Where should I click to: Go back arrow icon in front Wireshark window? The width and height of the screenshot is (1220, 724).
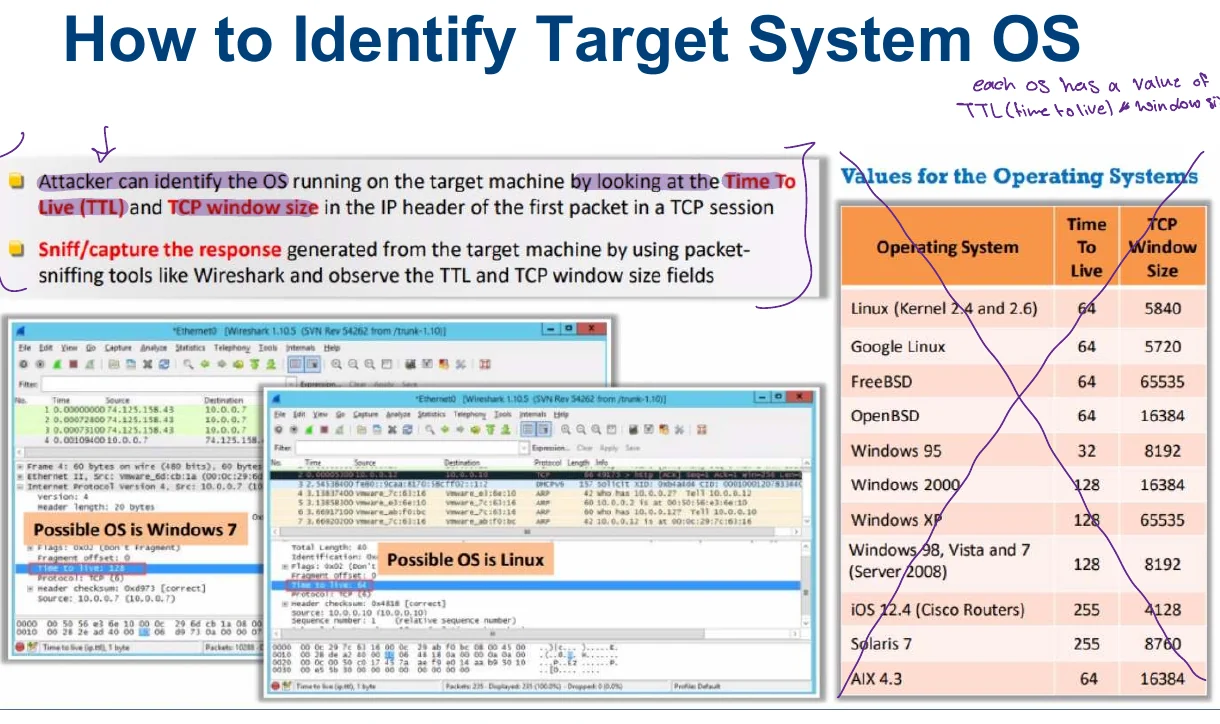pyautogui.click(x=445, y=430)
